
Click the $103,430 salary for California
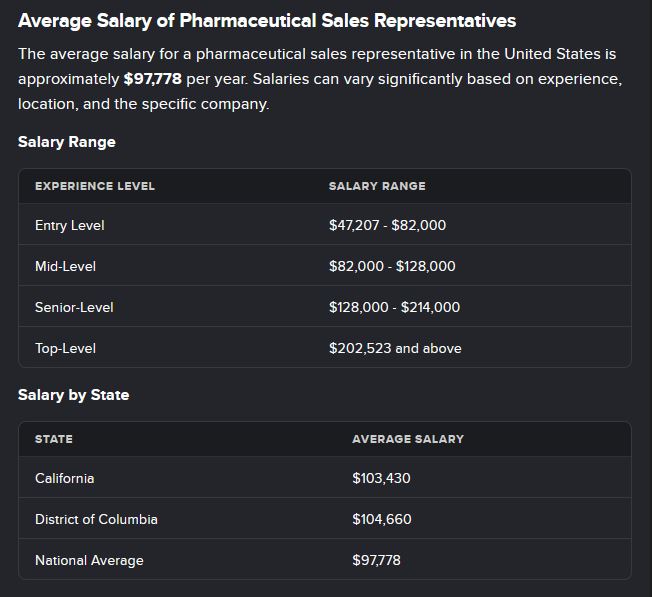click(381, 478)
